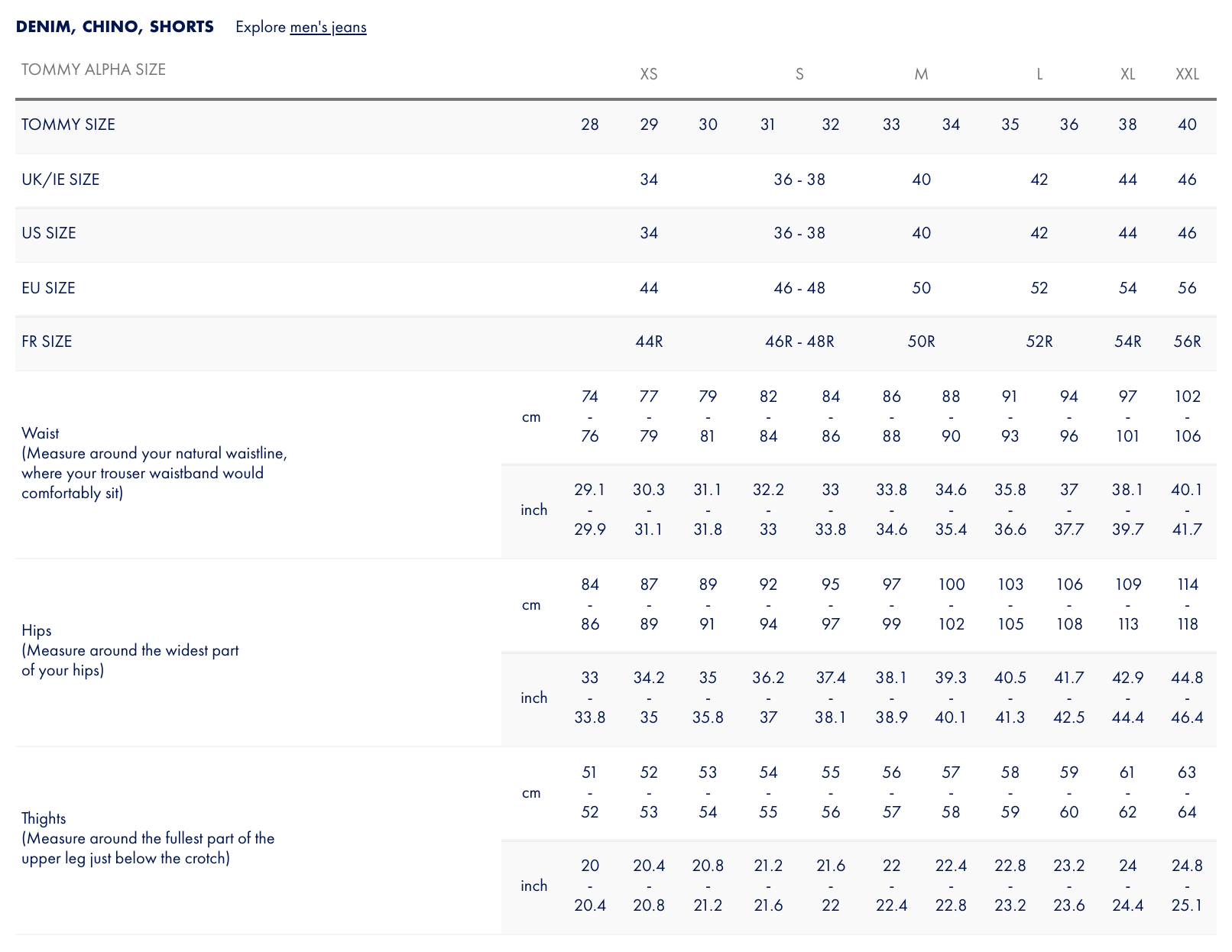The image size is (1232, 952).
Task: Select the waist 29.1 - 29.9 inch cell
Action: pos(589,510)
